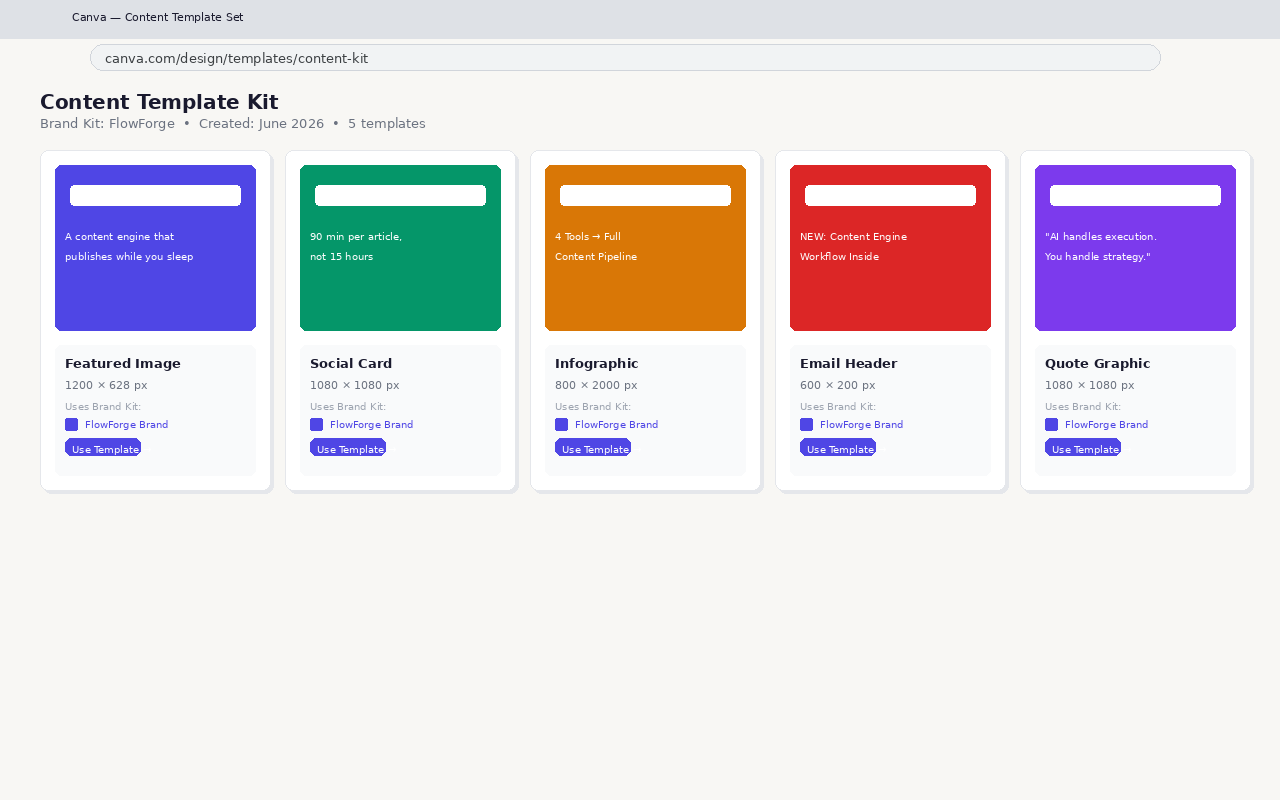
Task: Click brand color swatch under Social Card
Action: click(x=316, y=424)
